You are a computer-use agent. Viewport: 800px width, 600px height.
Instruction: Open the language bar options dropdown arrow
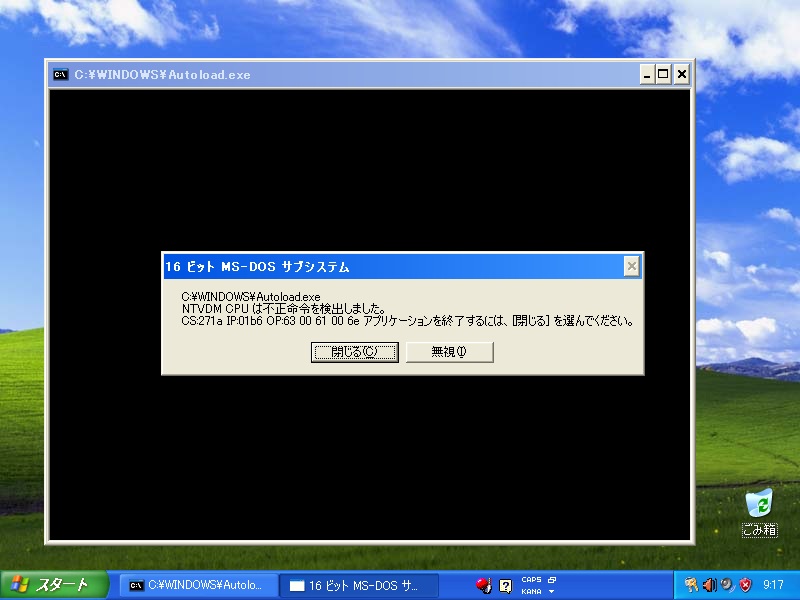pyautogui.click(x=552, y=591)
